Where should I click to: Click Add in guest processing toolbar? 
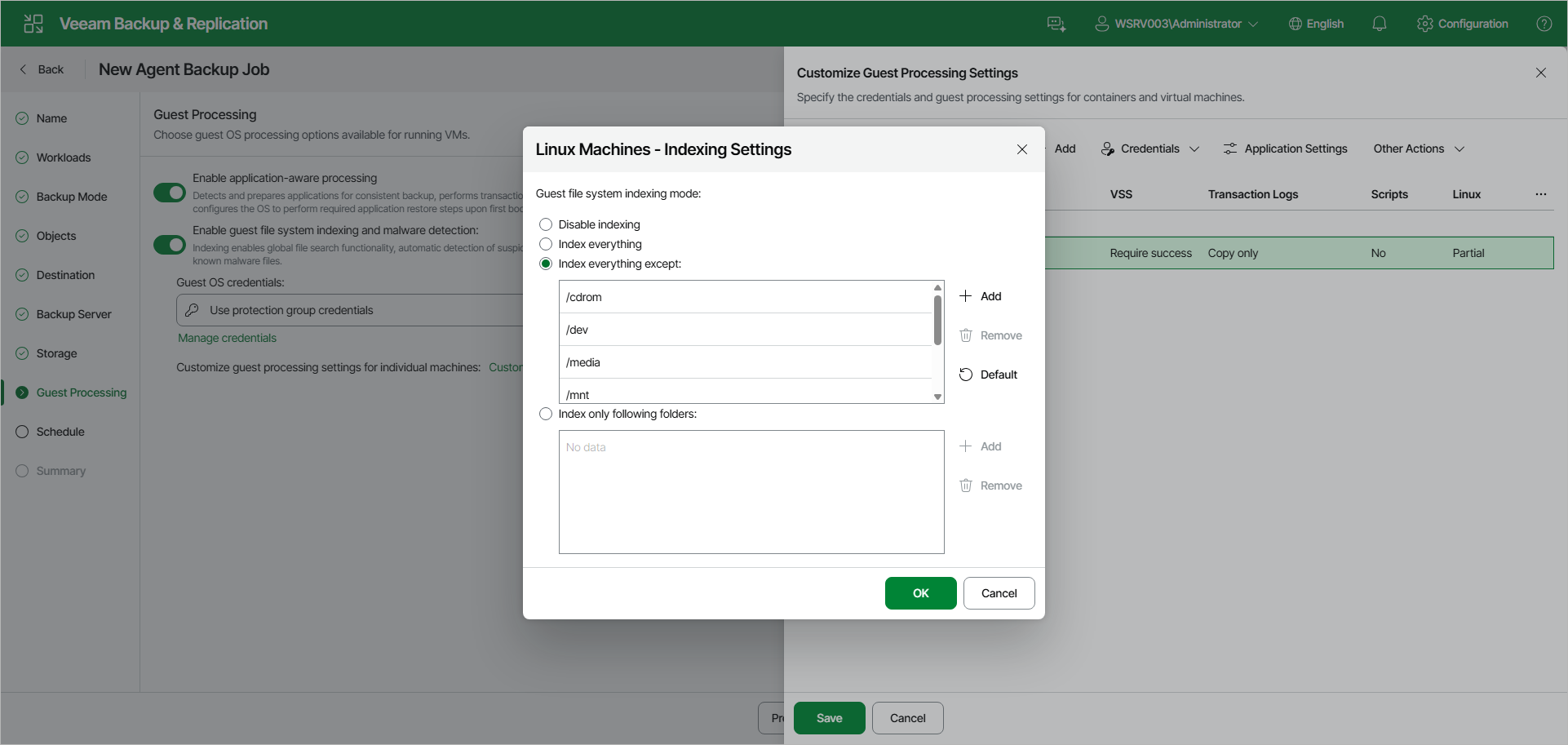[1065, 149]
